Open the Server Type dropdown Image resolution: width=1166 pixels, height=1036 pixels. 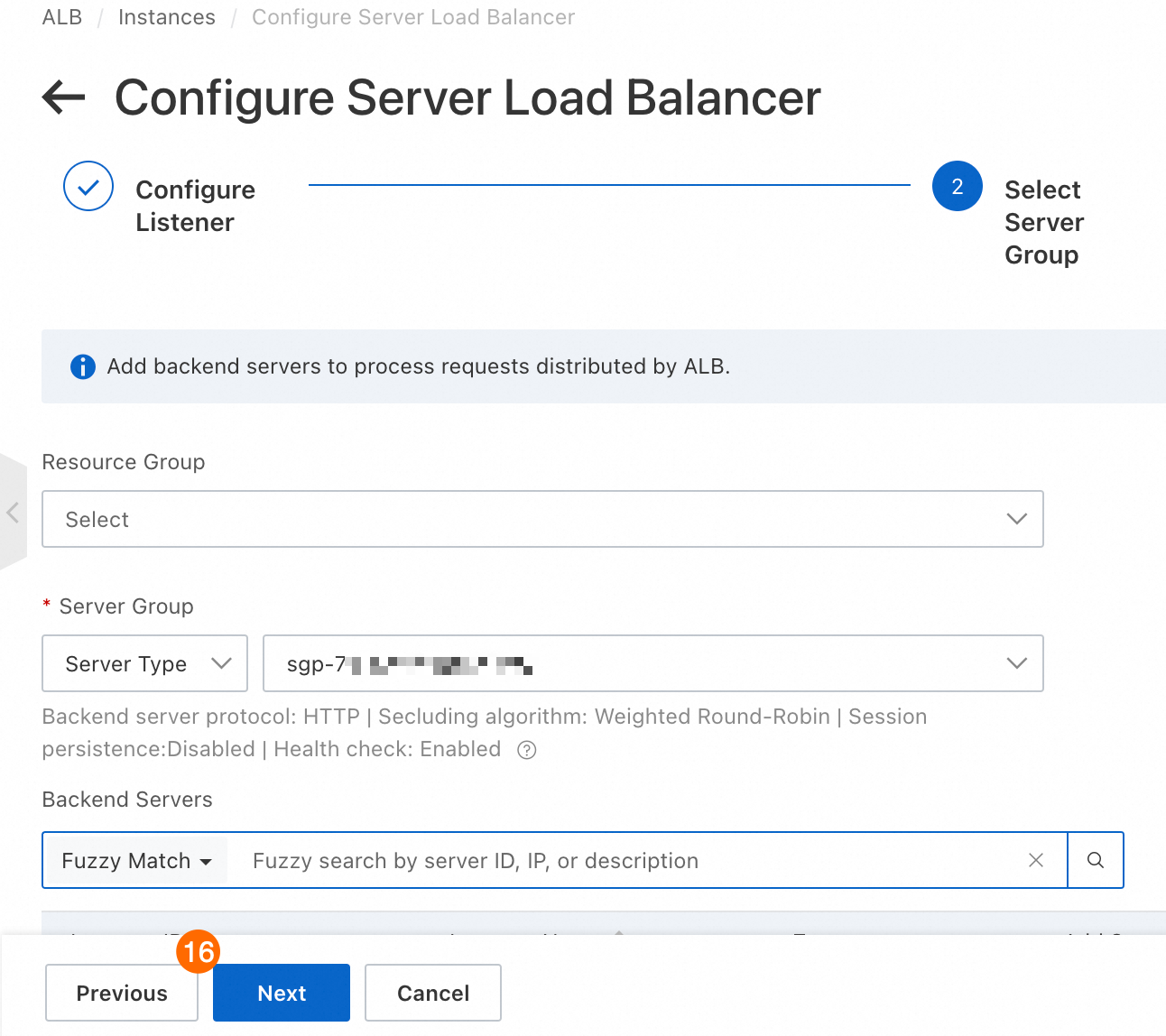tap(144, 663)
